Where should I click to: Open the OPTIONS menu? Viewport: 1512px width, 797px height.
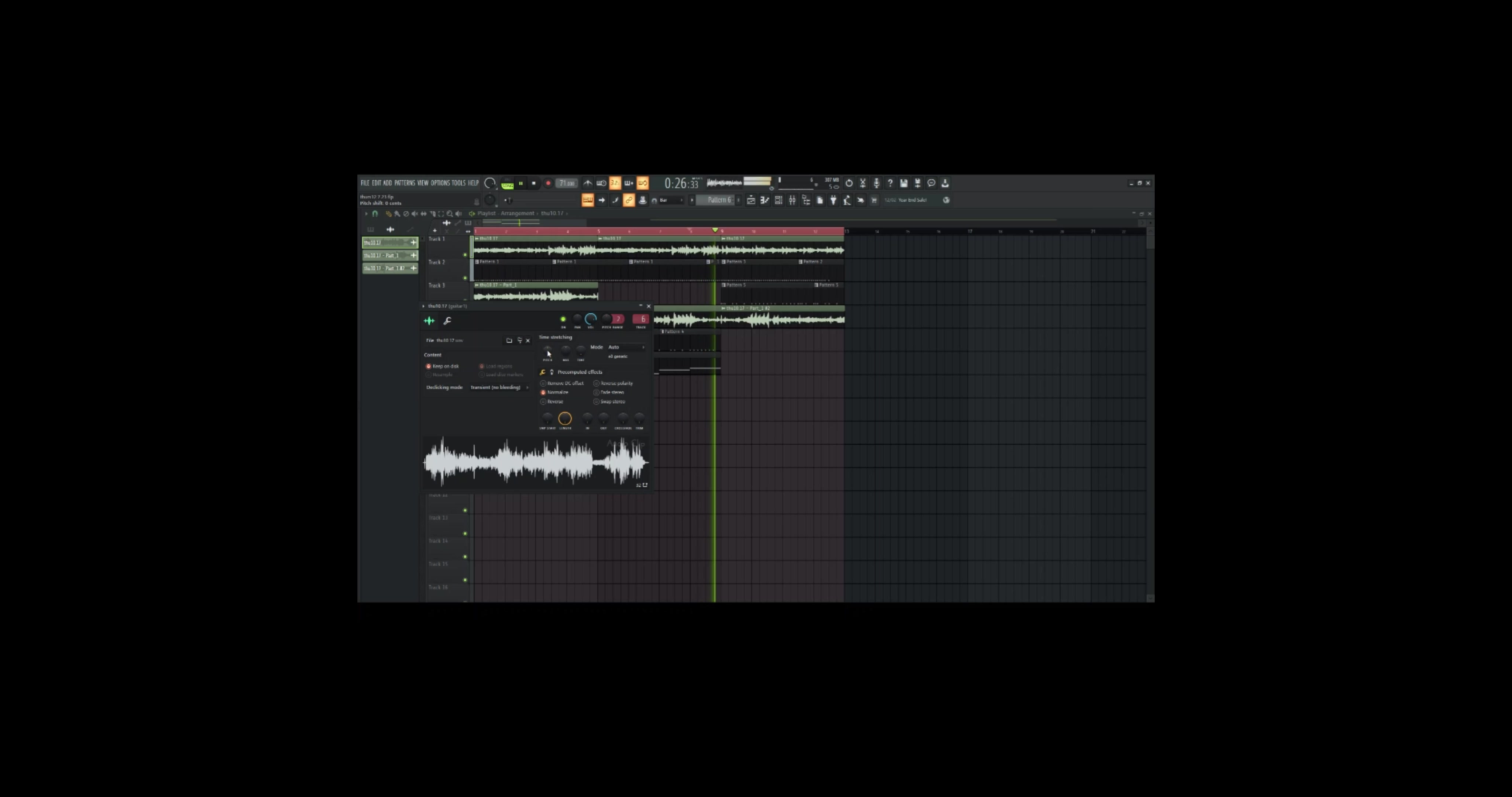click(440, 183)
